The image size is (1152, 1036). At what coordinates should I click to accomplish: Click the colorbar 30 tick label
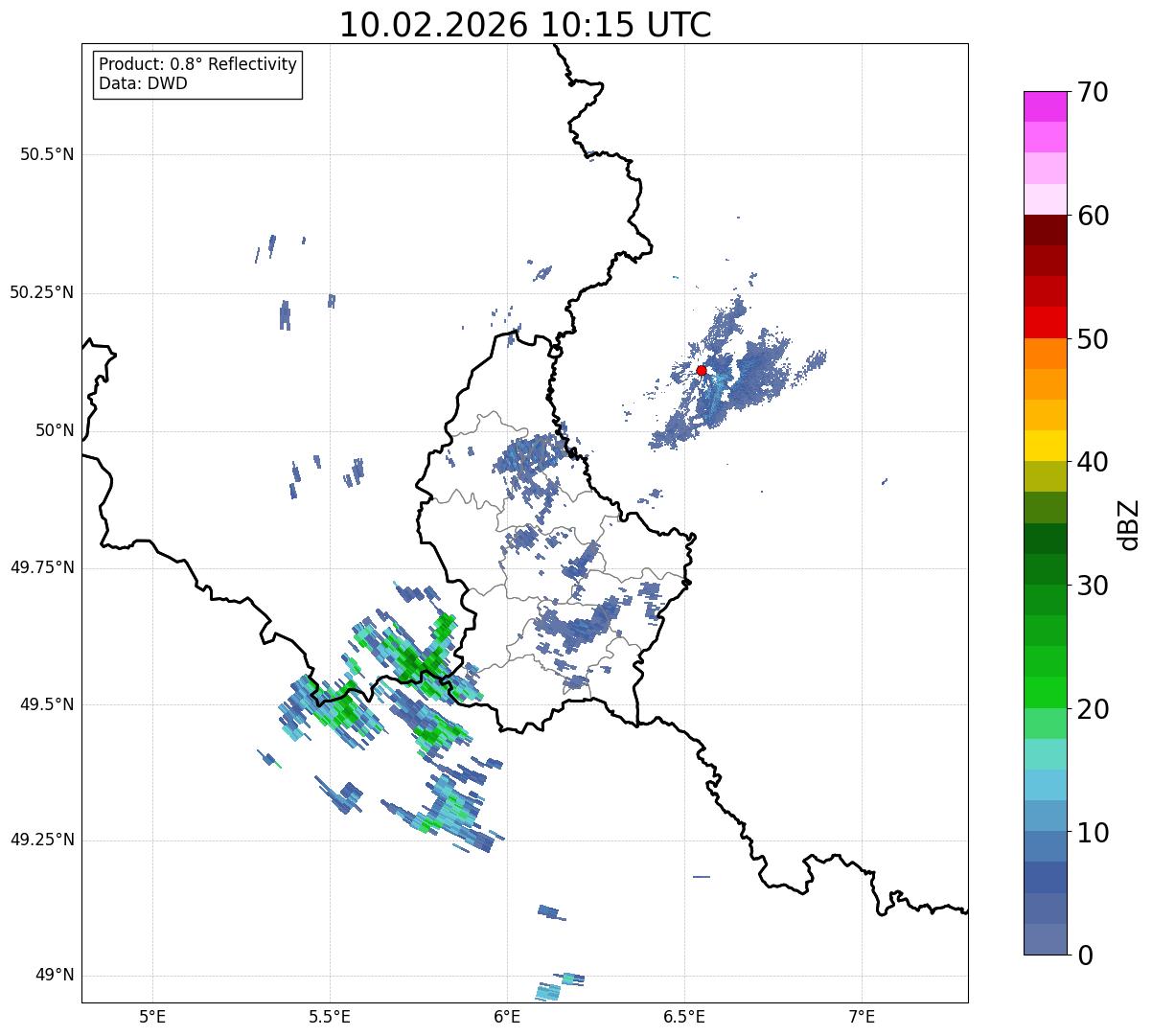tap(1093, 586)
